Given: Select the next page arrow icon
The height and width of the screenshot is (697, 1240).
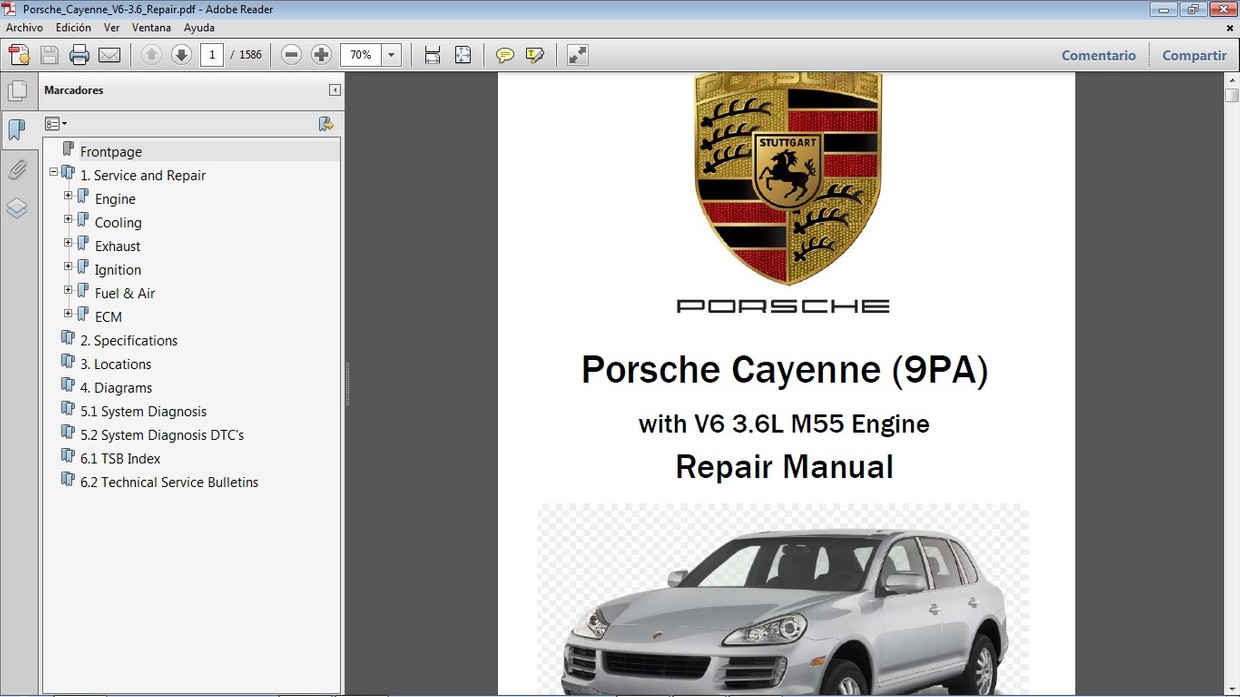Looking at the screenshot, I should (x=180, y=55).
